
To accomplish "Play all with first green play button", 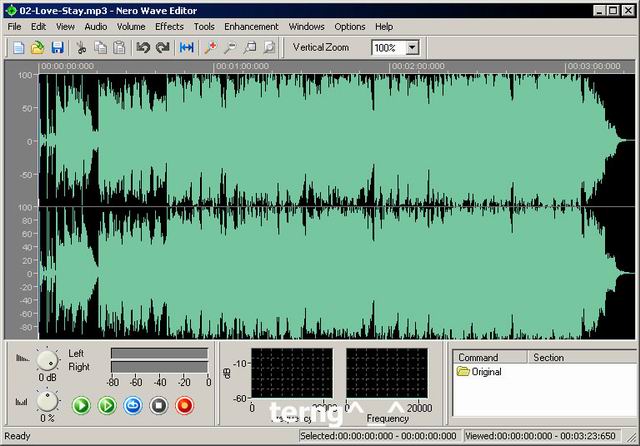I will coord(81,406).
